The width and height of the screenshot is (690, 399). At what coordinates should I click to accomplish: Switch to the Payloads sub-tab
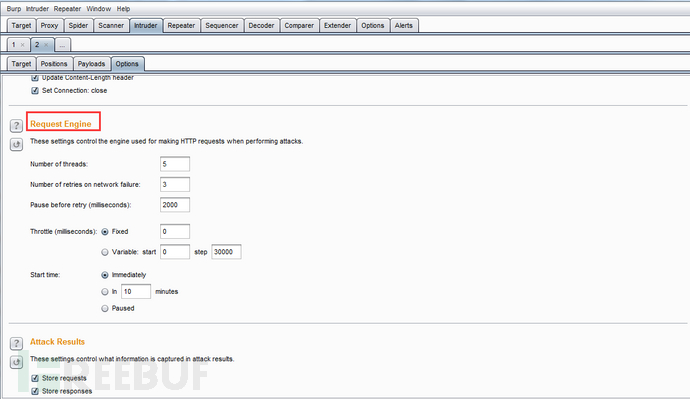91,64
